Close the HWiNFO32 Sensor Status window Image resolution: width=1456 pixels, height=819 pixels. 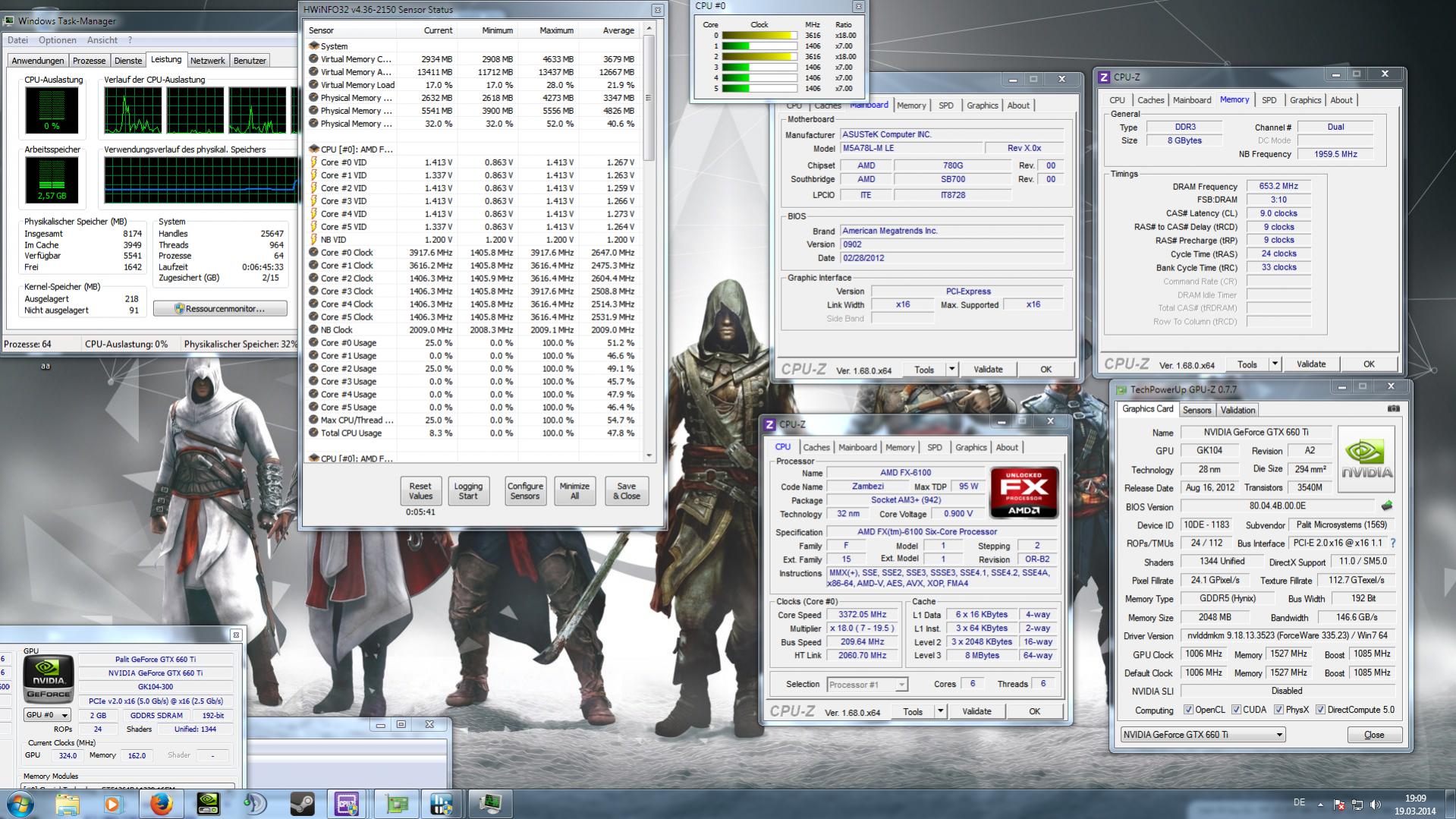[x=658, y=10]
